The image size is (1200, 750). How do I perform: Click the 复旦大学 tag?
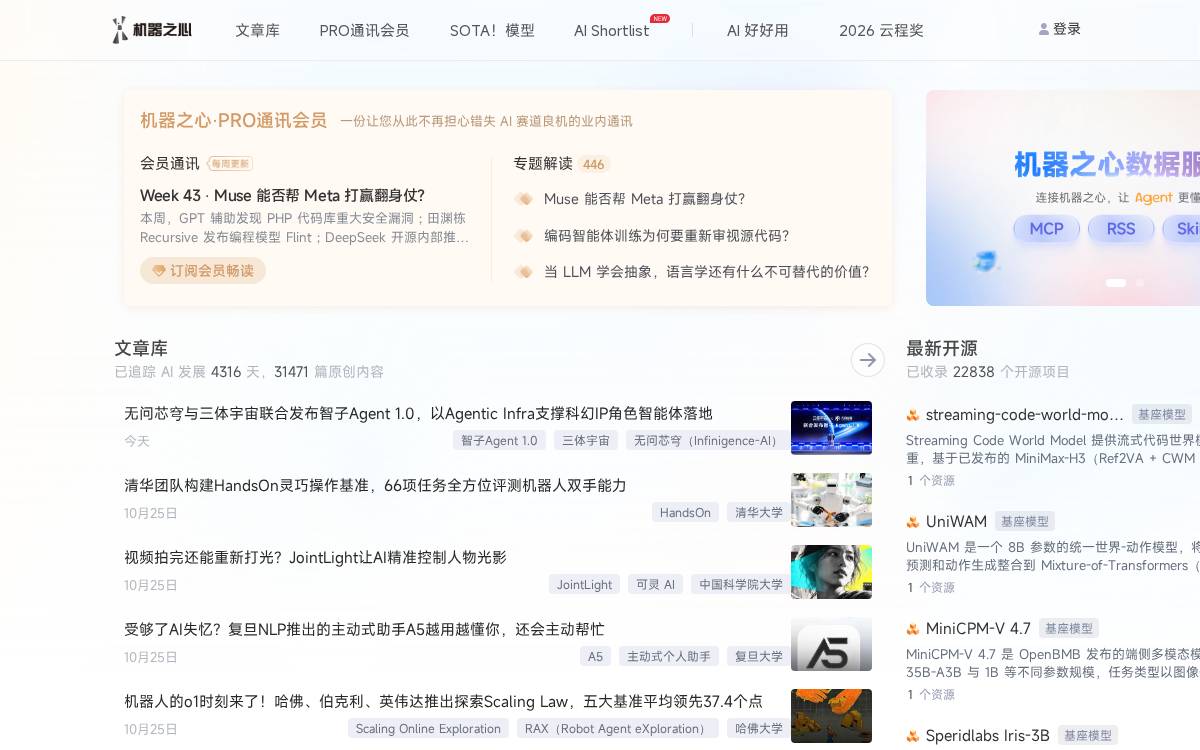pyautogui.click(x=759, y=657)
